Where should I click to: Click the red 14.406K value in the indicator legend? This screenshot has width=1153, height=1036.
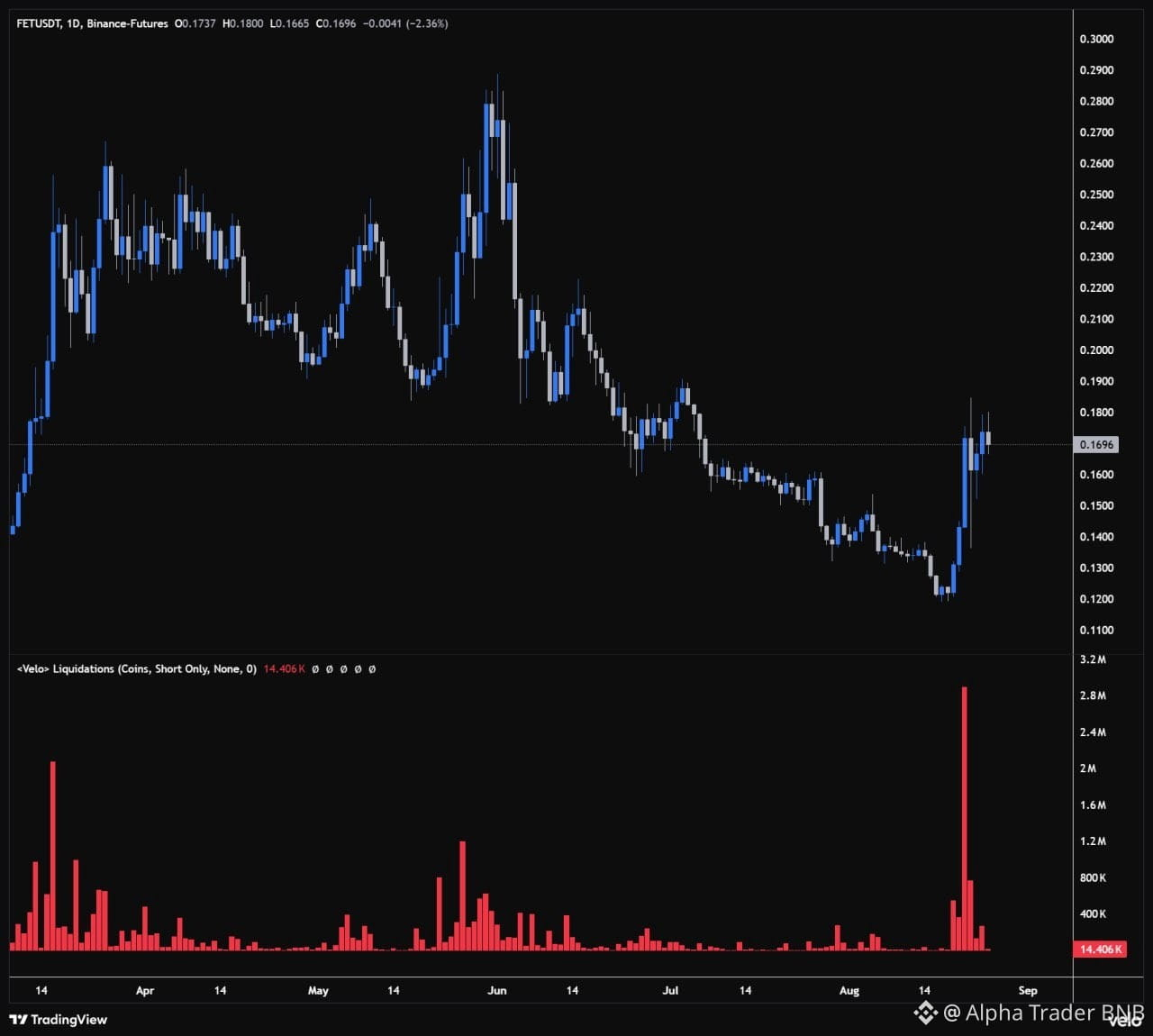point(284,669)
